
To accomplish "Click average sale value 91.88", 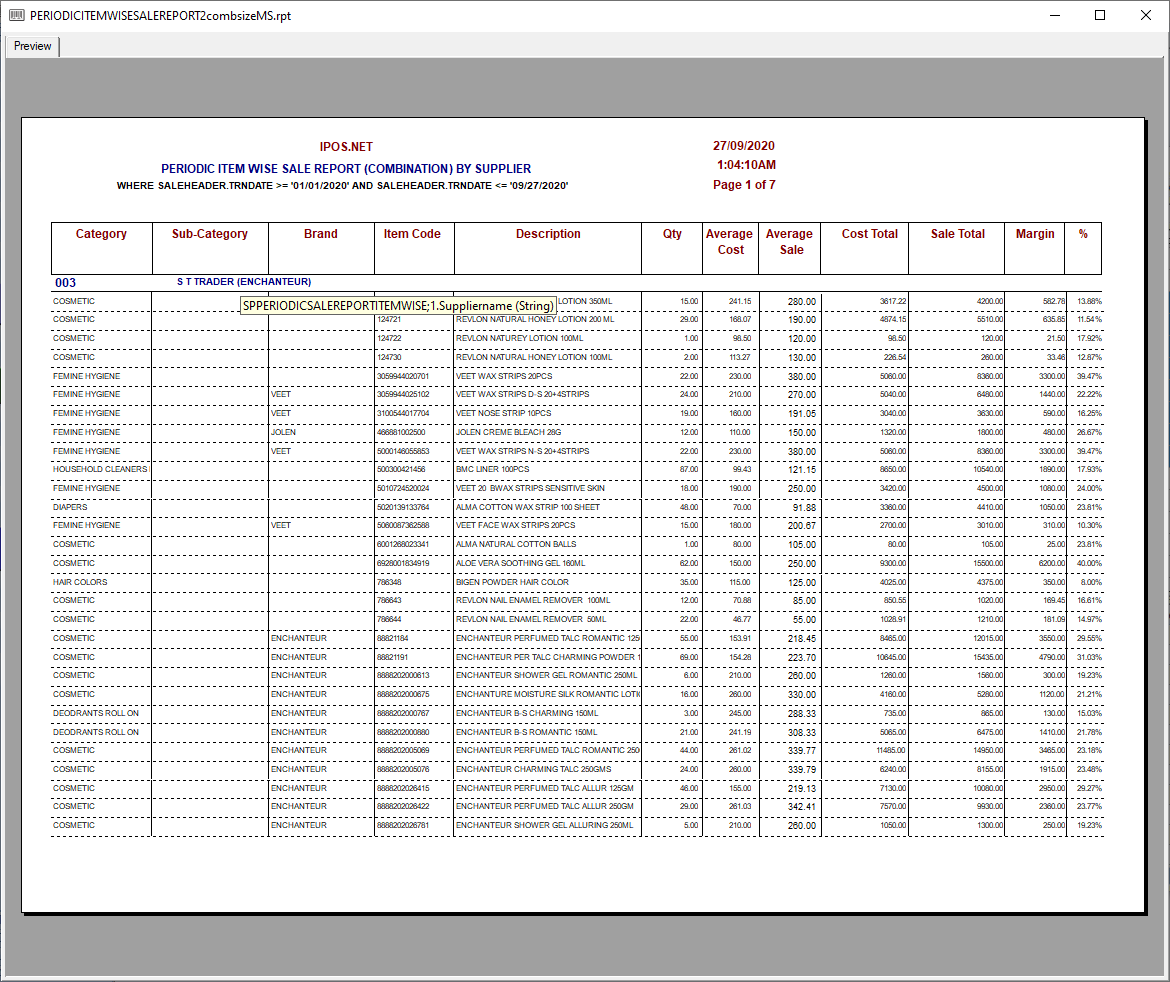I will tap(804, 507).
